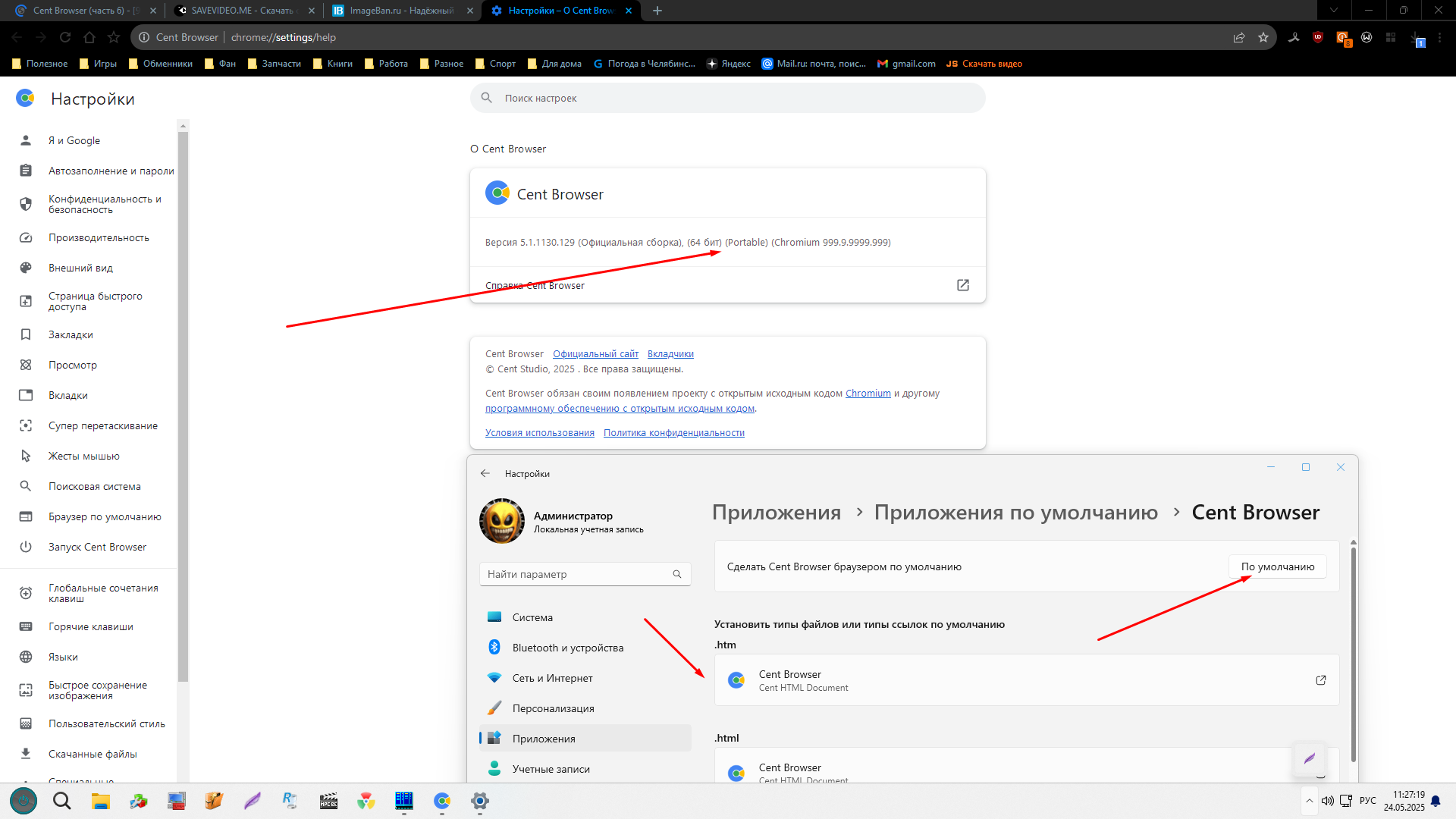
Task: Open Игры bookmarks folder
Action: coord(99,64)
